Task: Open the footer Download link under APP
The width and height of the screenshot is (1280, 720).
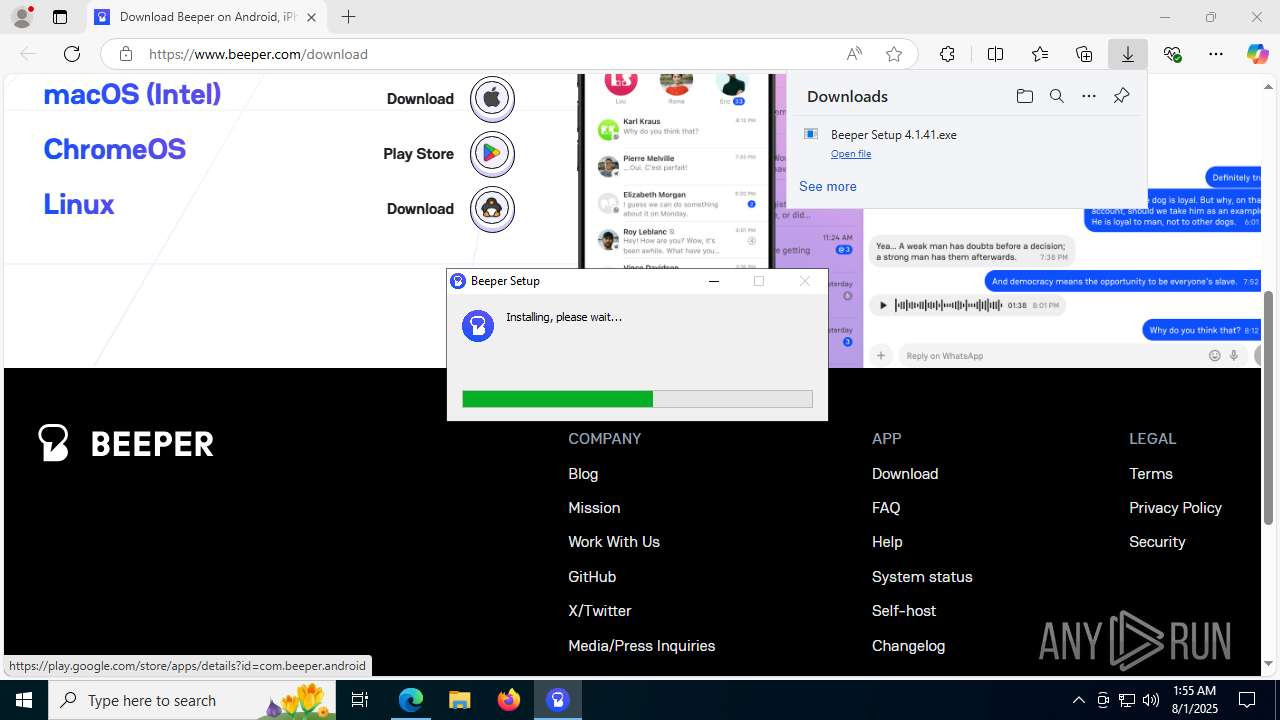Action: click(x=905, y=474)
